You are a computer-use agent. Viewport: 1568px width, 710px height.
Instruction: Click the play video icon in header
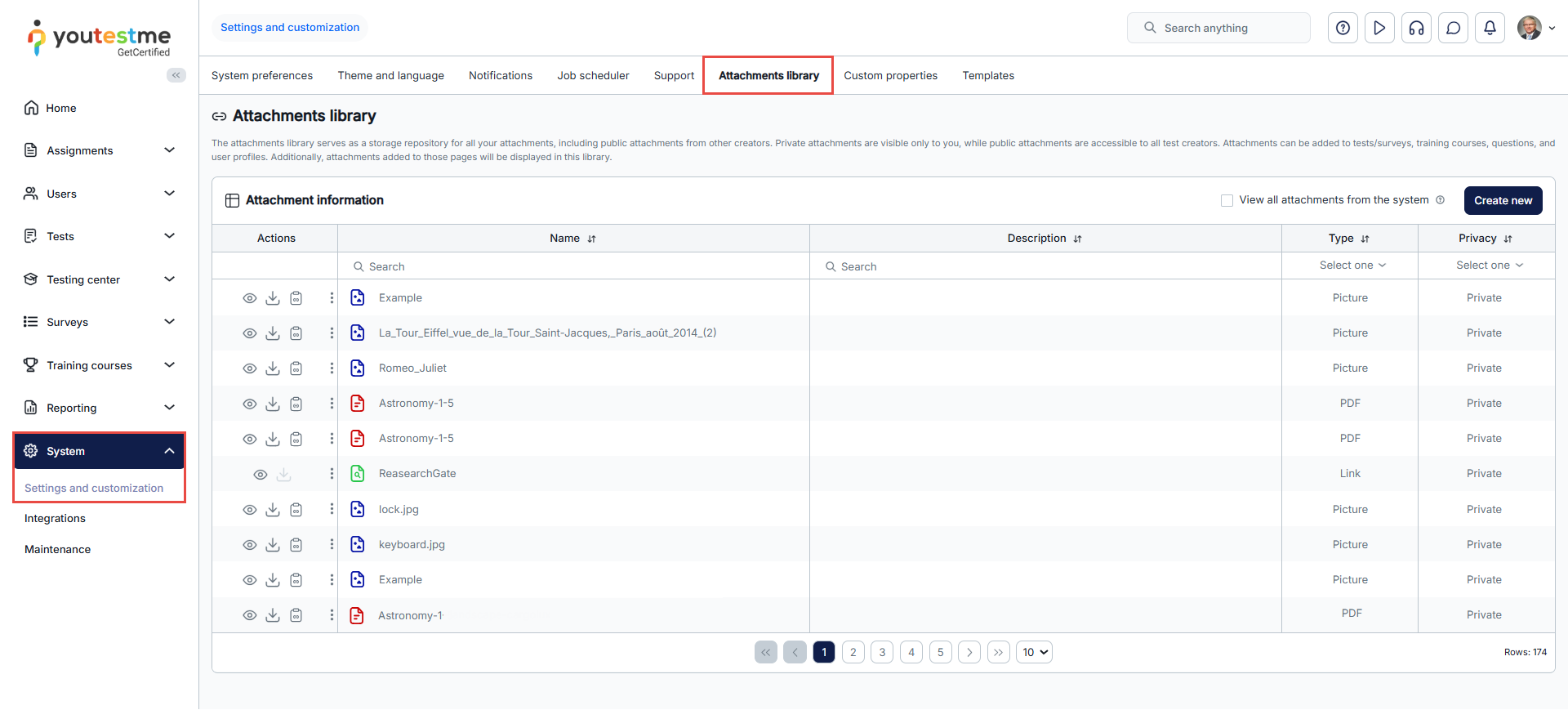click(1379, 28)
